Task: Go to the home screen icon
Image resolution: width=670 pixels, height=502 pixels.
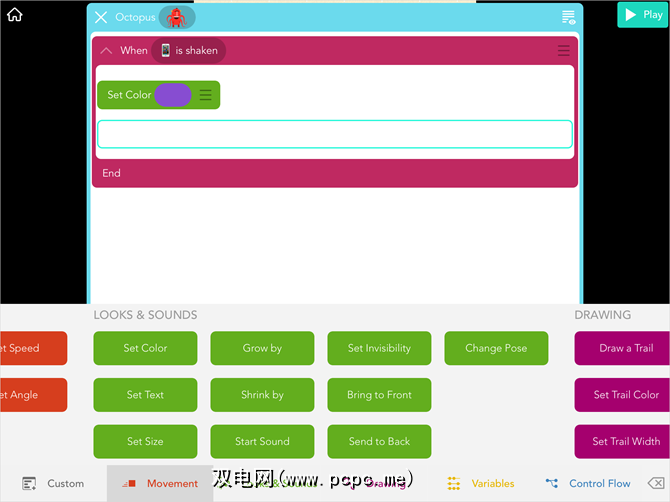Action: 15,15
